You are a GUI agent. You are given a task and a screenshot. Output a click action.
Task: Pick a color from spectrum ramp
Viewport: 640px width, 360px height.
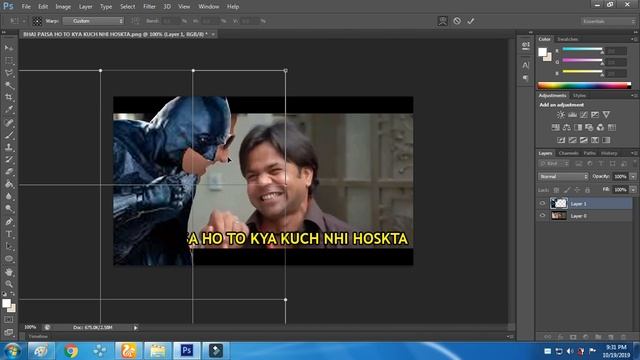pyautogui.click(x=584, y=85)
